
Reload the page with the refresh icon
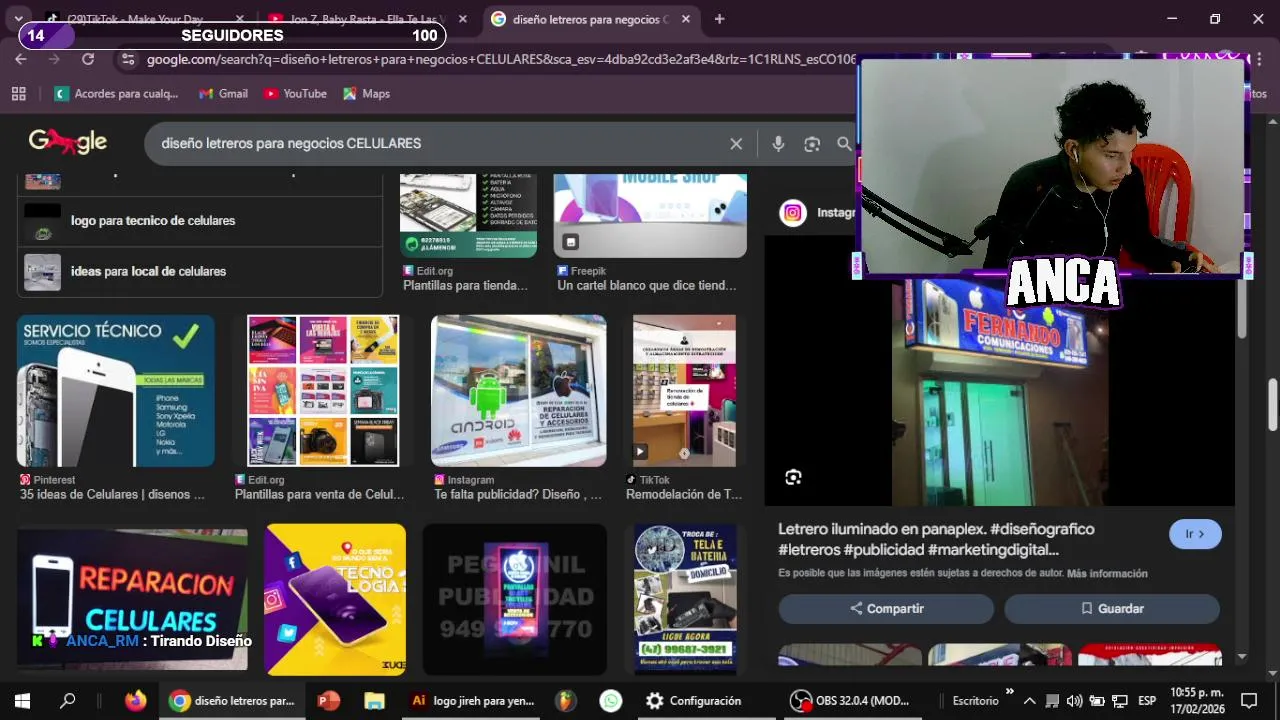click(x=88, y=60)
